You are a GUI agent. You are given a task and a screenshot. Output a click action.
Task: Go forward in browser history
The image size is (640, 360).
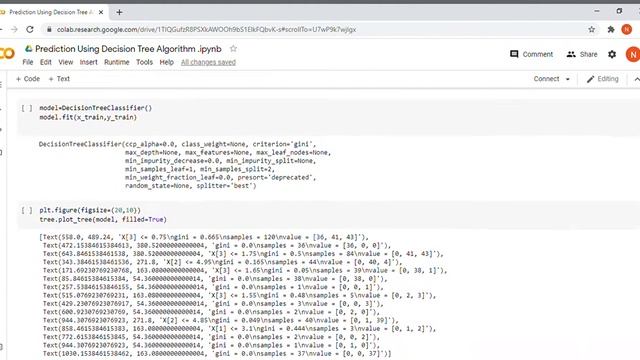click(14, 29)
